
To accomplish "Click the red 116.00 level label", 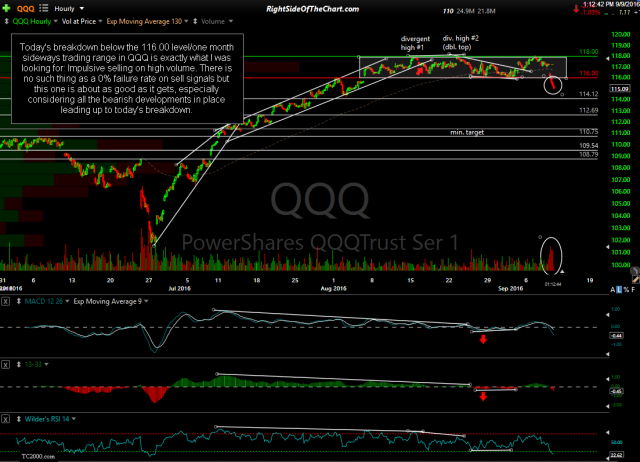I will (x=589, y=73).
